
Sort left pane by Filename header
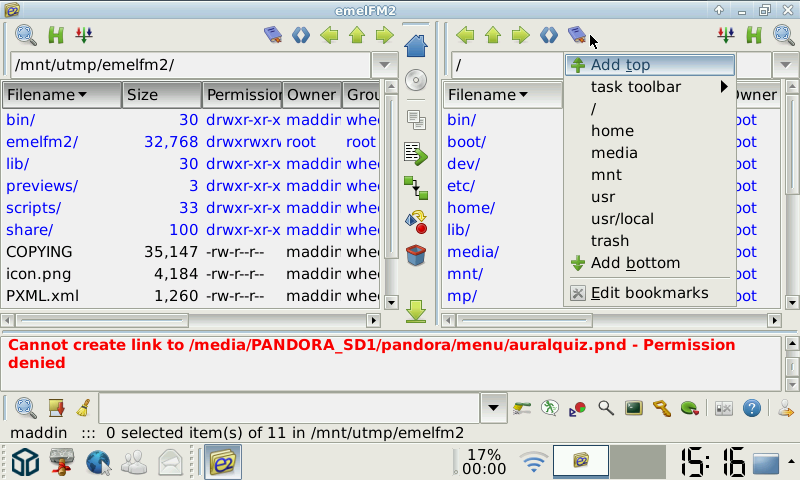pyautogui.click(x=62, y=94)
